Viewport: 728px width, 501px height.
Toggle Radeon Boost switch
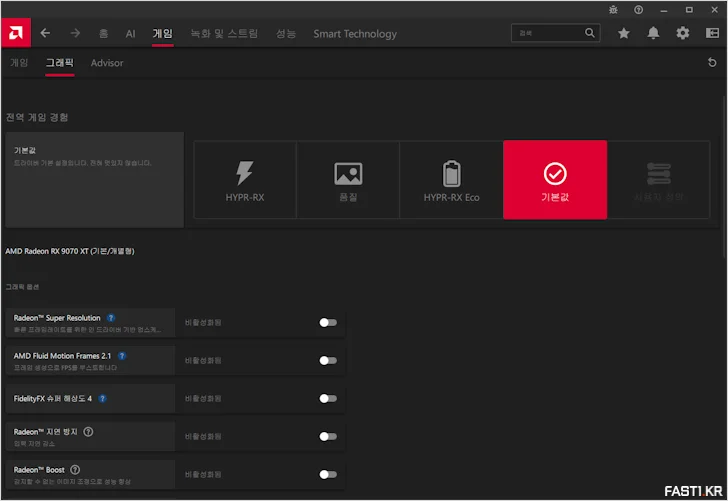(328, 475)
